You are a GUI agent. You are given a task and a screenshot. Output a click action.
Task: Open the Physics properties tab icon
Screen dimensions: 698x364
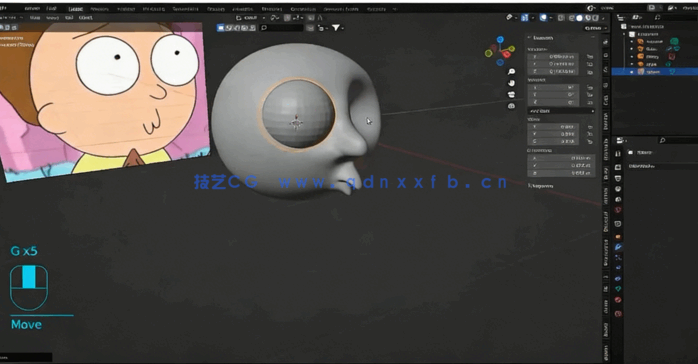coord(618,268)
